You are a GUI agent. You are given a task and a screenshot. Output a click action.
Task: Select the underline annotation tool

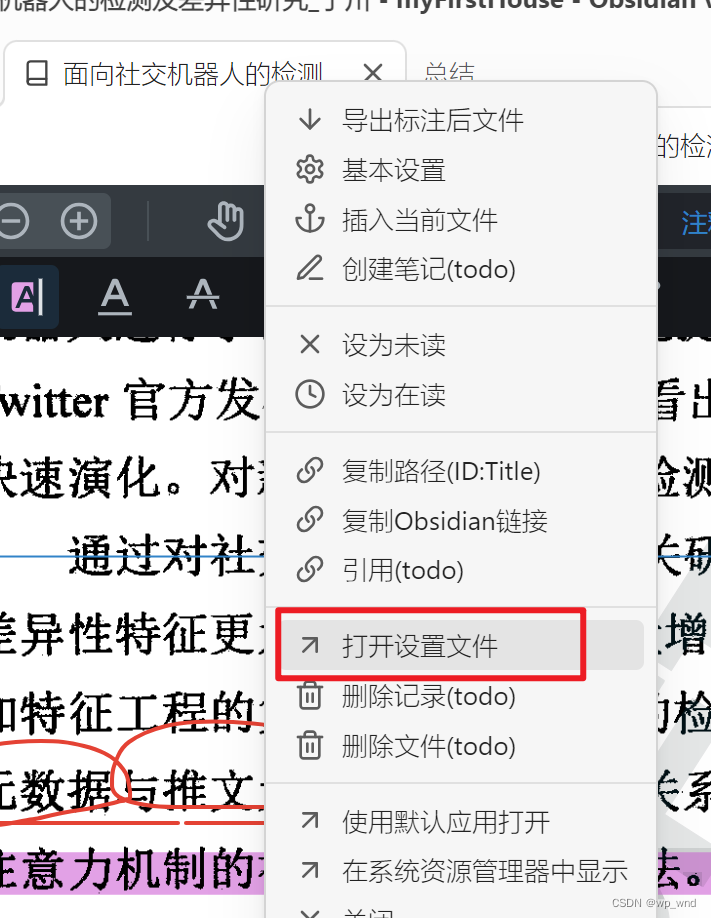115,297
